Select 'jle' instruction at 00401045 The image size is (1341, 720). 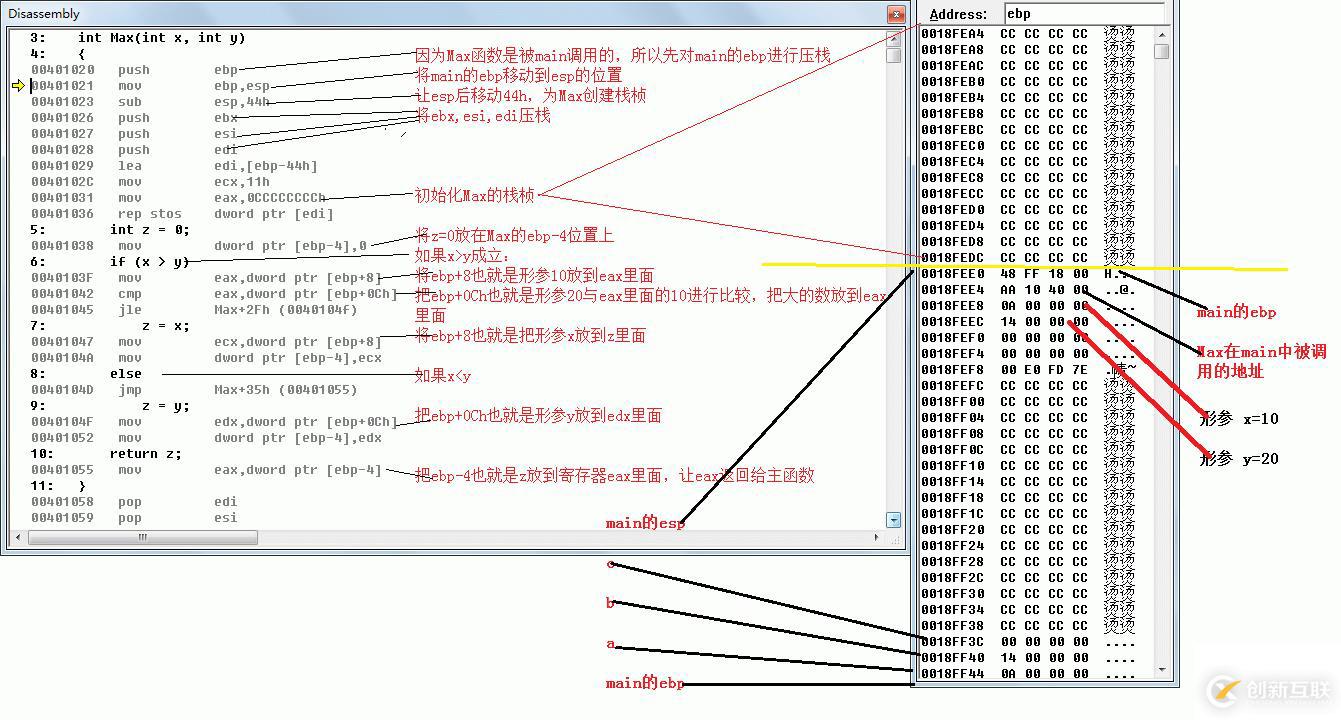[x=194, y=310]
